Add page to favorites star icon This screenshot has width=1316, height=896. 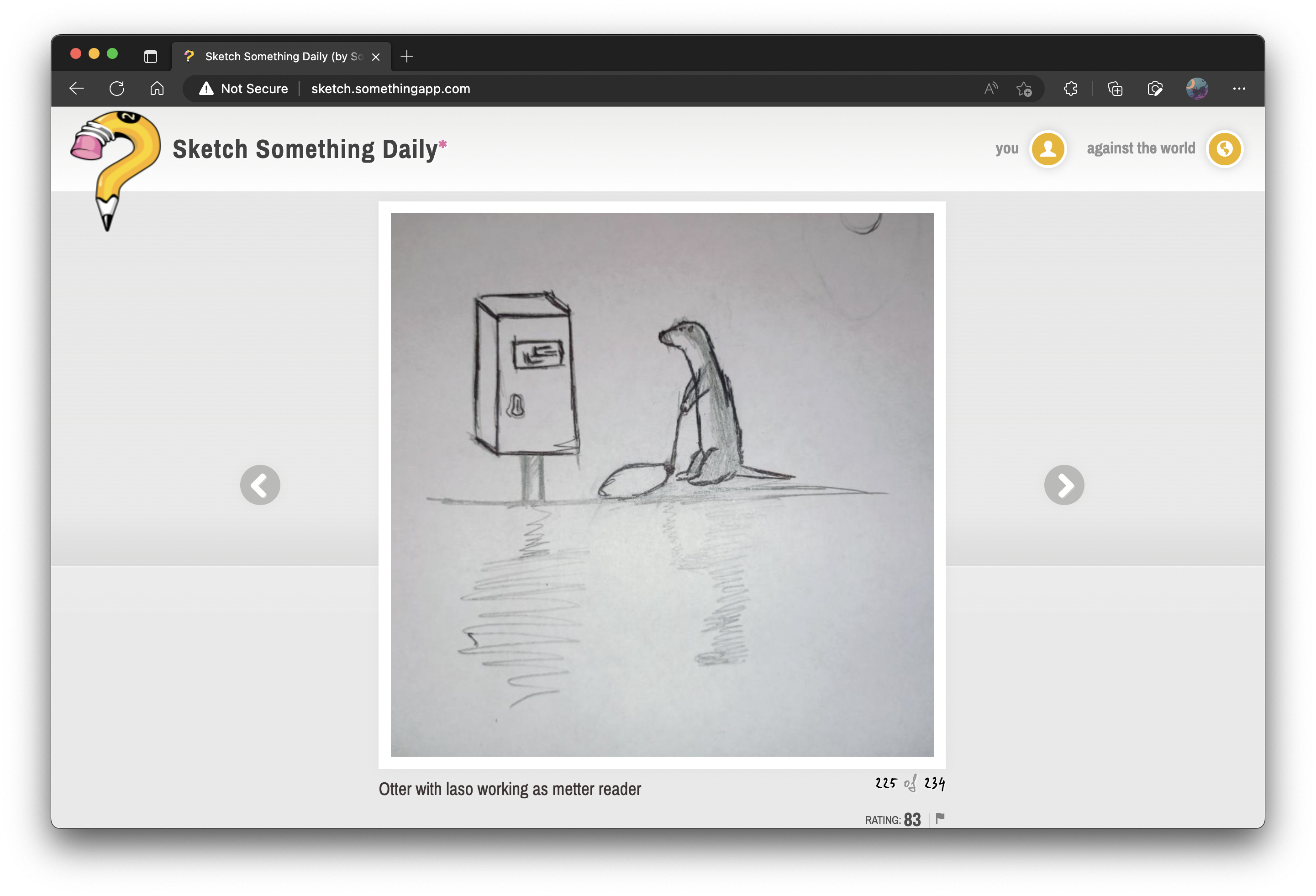(x=1024, y=89)
